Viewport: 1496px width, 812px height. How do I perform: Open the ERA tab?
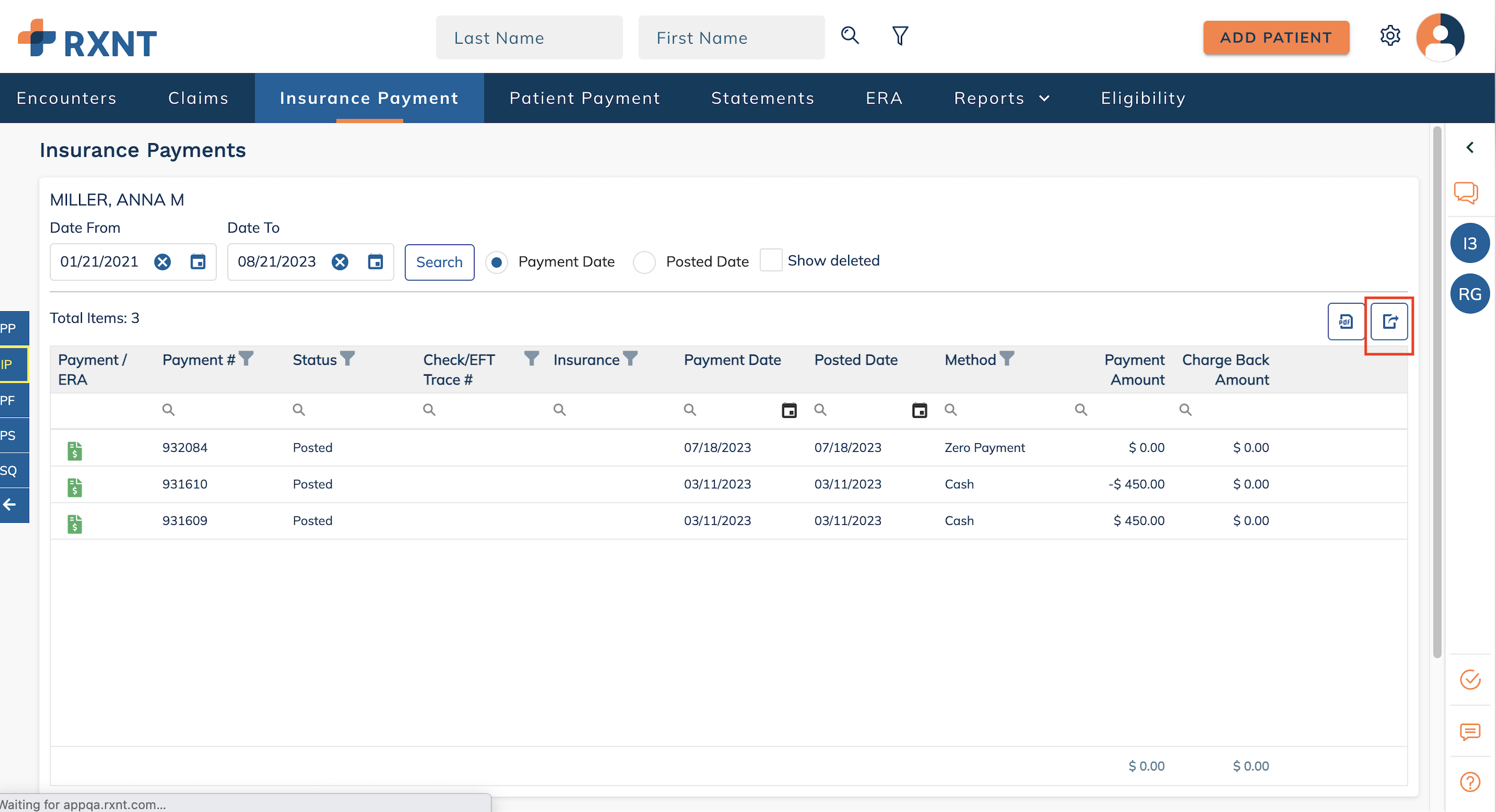pyautogui.click(x=884, y=98)
